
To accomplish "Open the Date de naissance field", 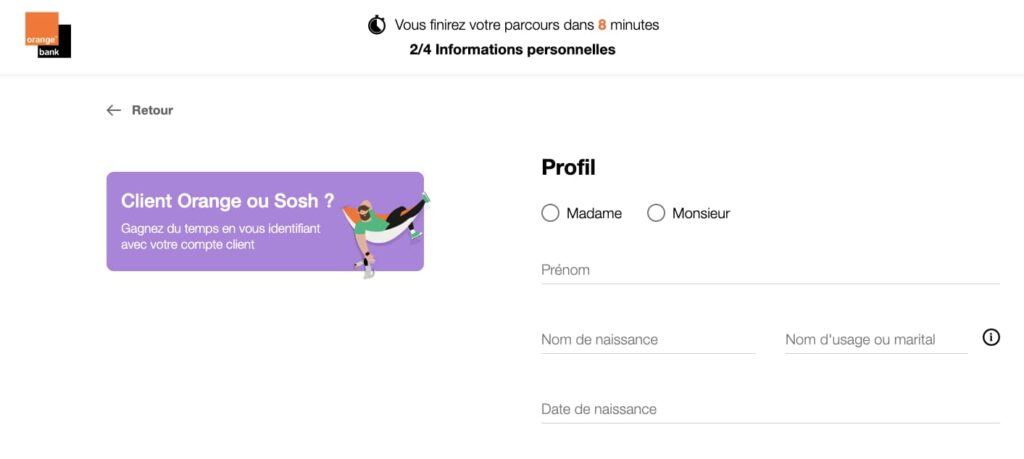I will (770, 409).
